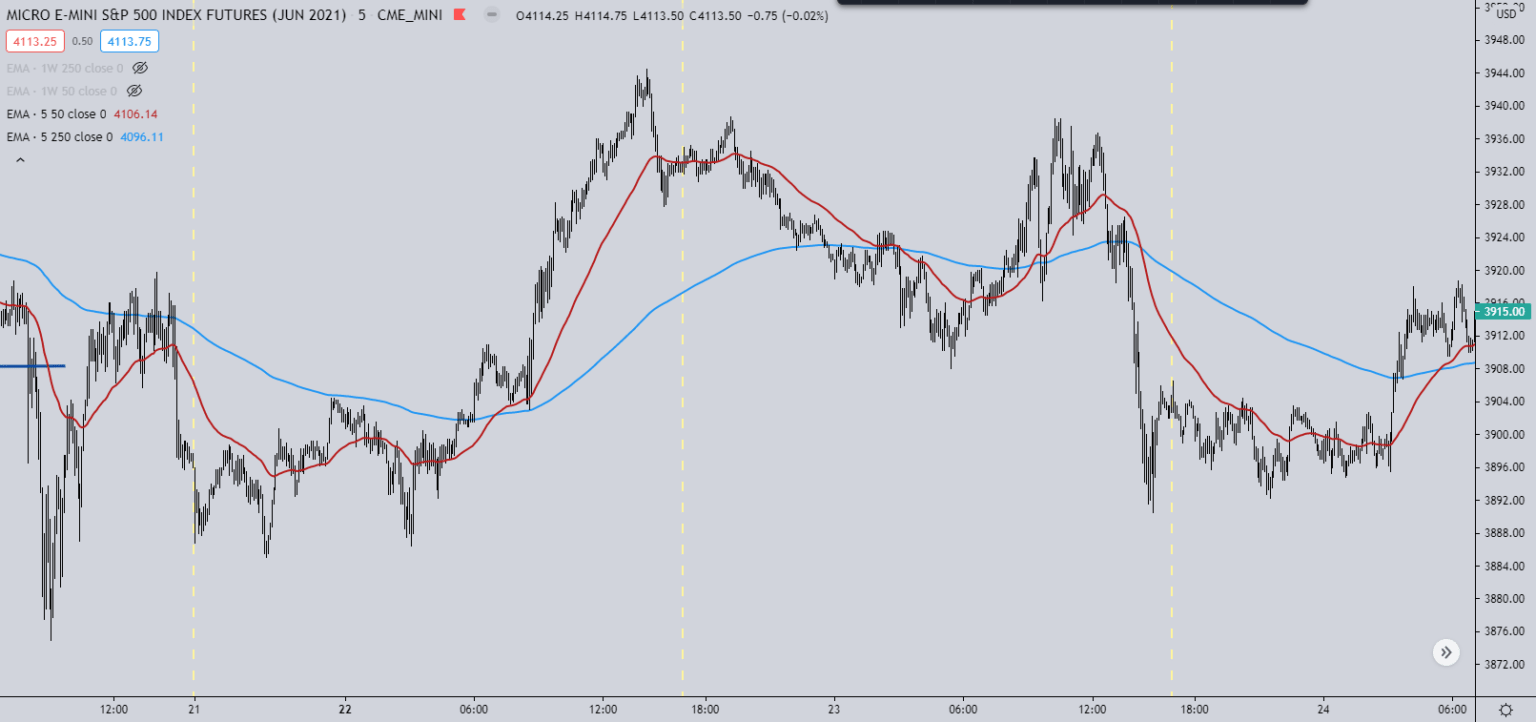Click the USD currency label on price axis
1536x722 pixels.
pyautogui.click(x=1506, y=13)
